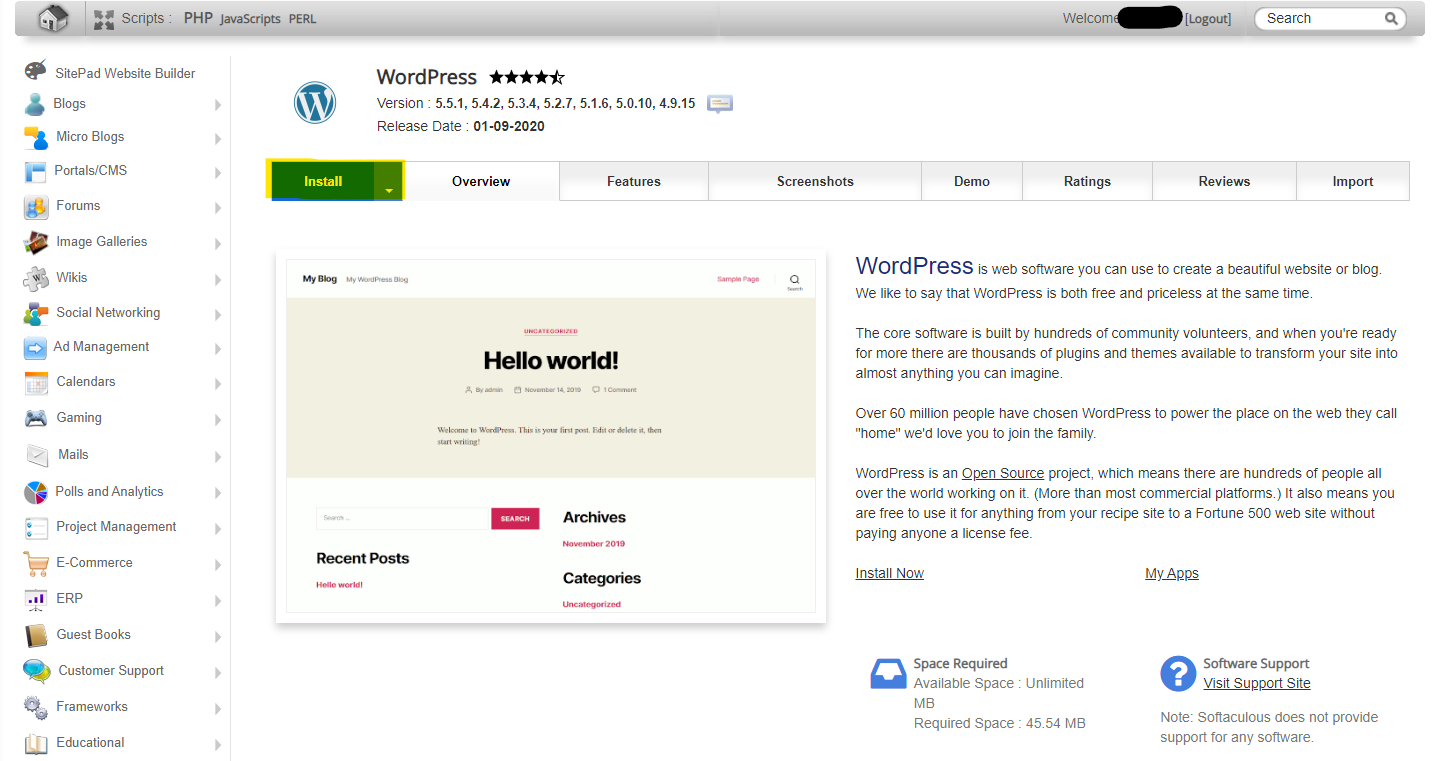
Task: Open the Install button dropdown arrow
Action: 388,182
